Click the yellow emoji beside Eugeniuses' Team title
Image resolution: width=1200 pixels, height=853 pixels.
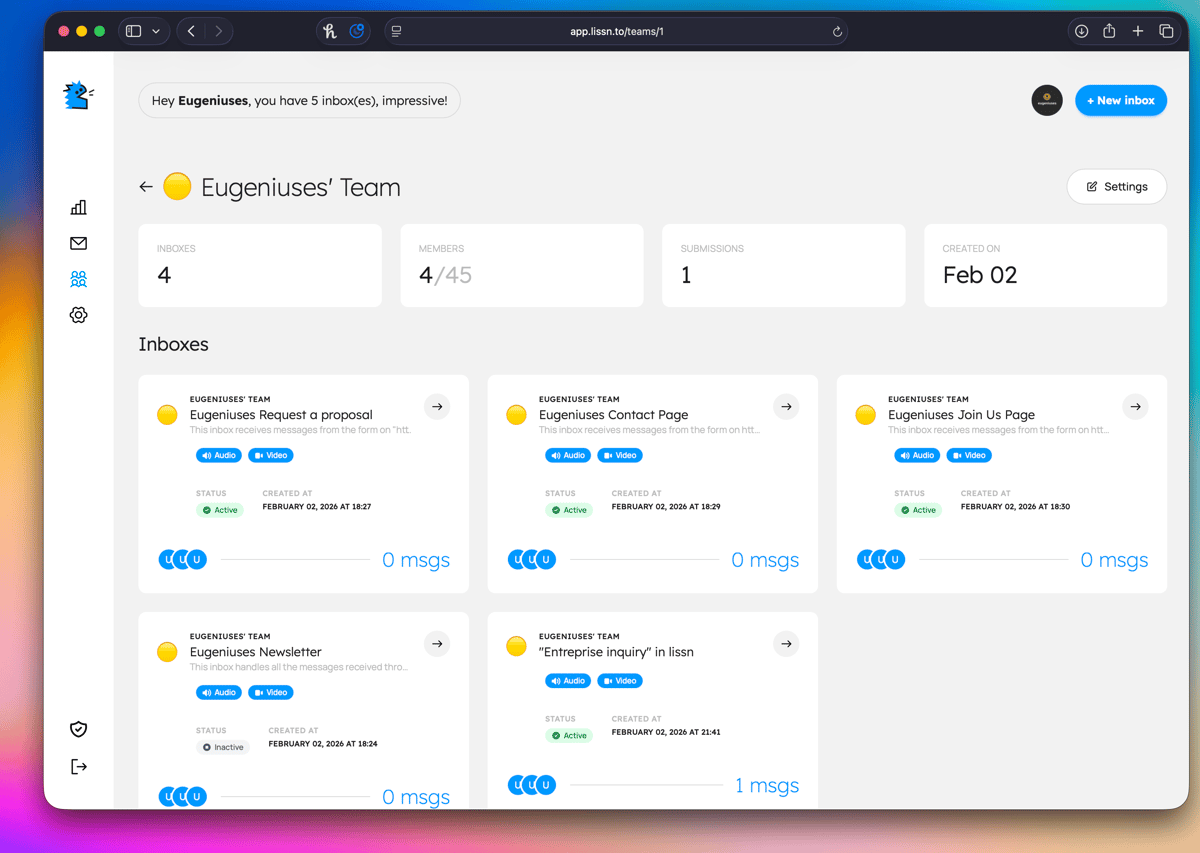(177, 186)
